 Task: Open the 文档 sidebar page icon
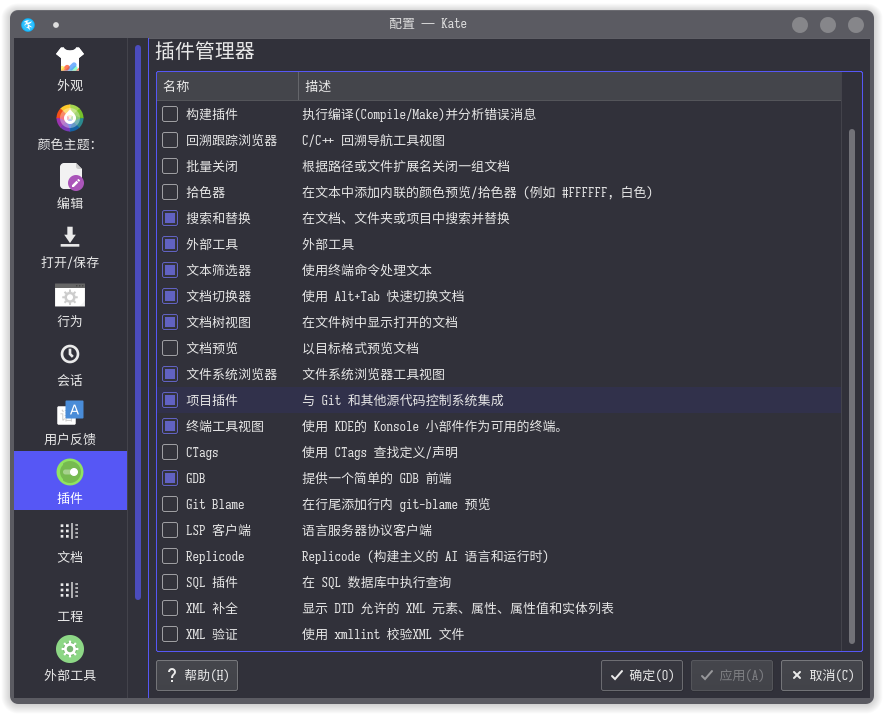tap(70, 531)
